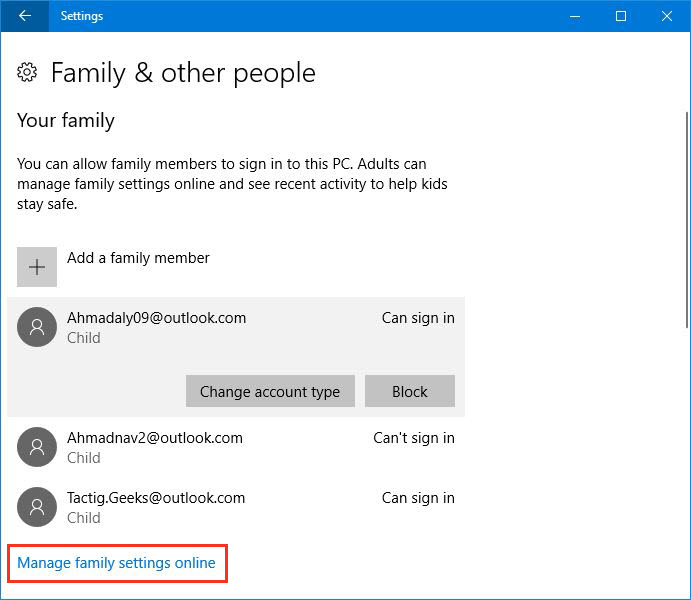The image size is (691, 600).
Task: Block the Ahmadaly09 account
Action: point(409,391)
